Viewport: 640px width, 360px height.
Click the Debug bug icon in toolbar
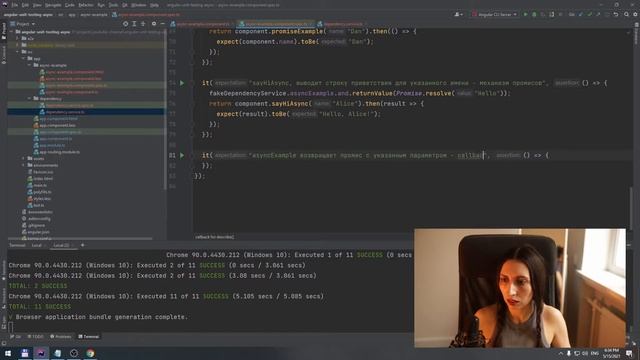tap(534, 14)
